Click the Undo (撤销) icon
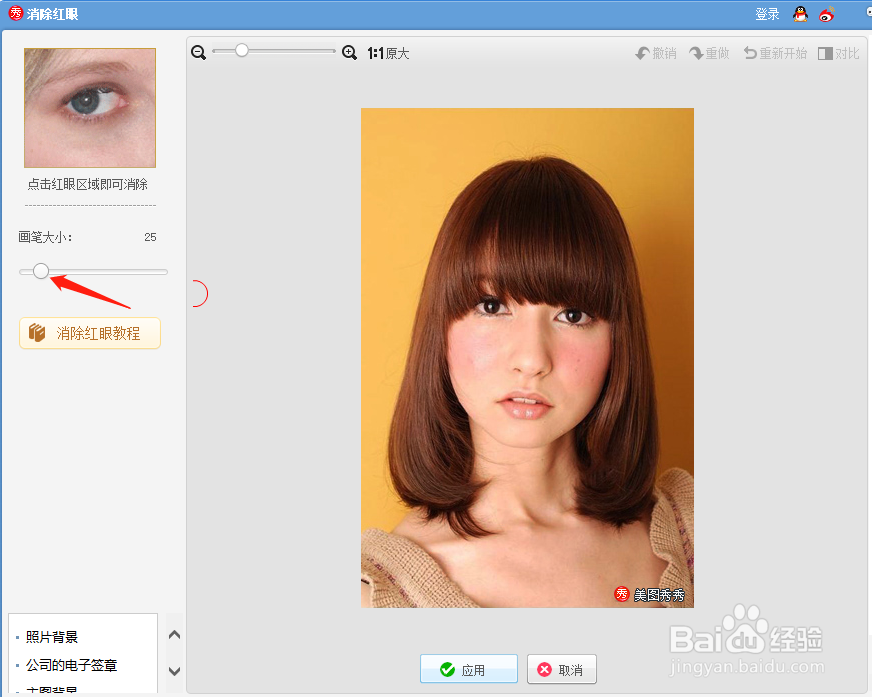The height and width of the screenshot is (697, 872). [x=656, y=53]
